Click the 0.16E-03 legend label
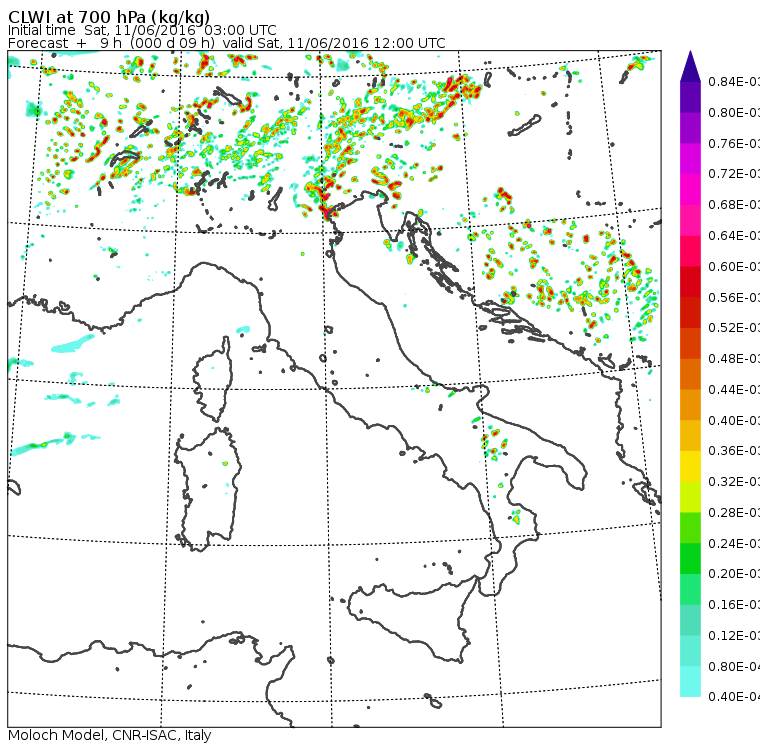760x749 pixels. pyautogui.click(x=734, y=605)
